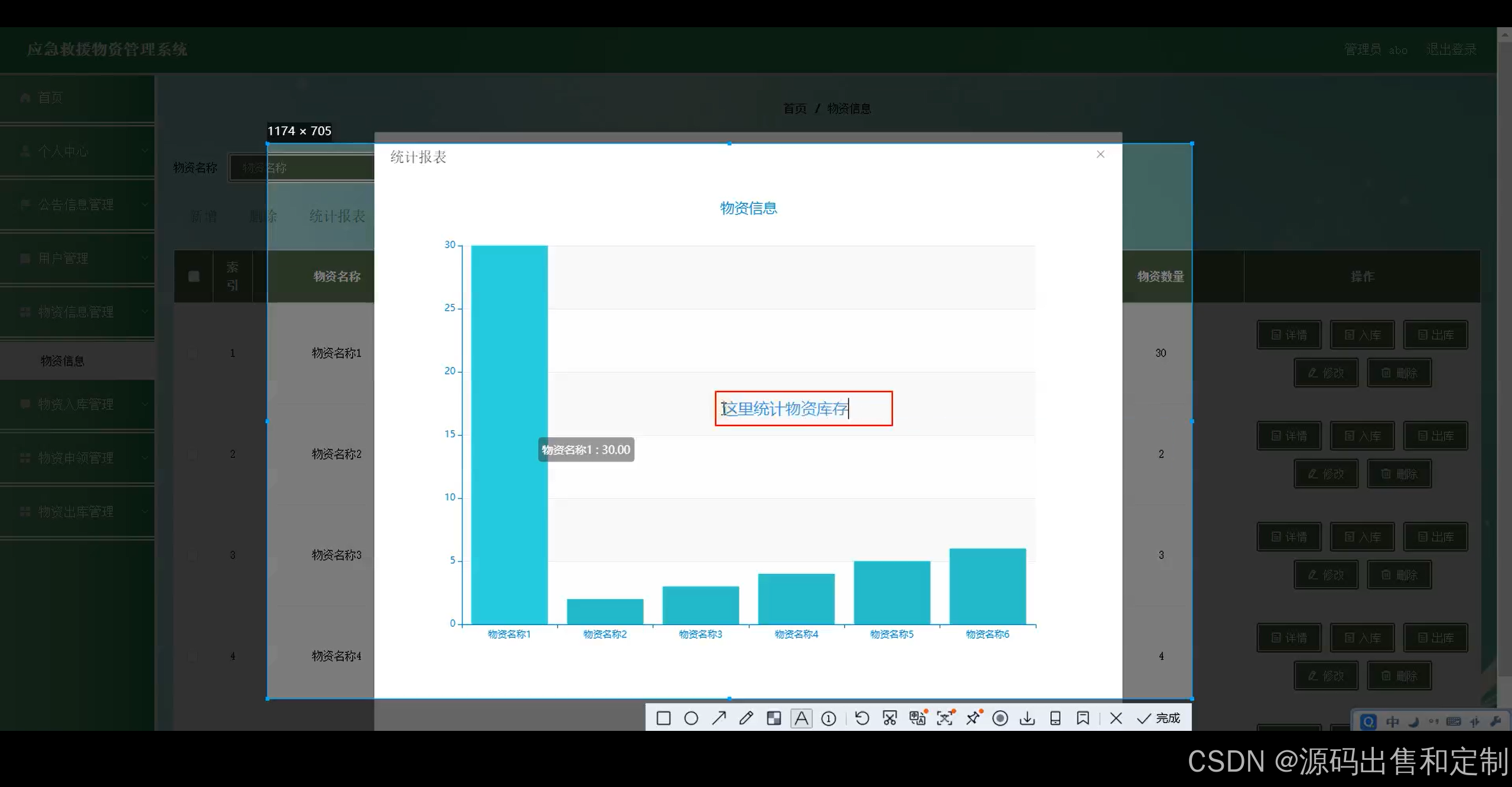Undo the last annotation

click(862, 718)
